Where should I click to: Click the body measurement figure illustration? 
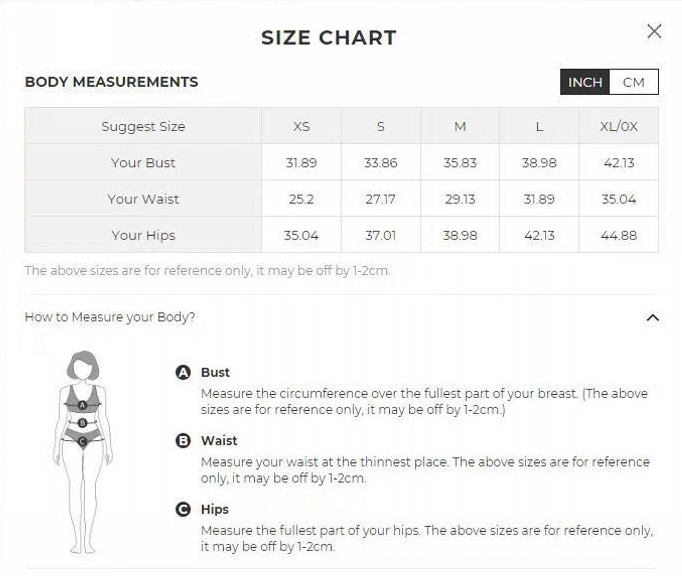[83, 450]
